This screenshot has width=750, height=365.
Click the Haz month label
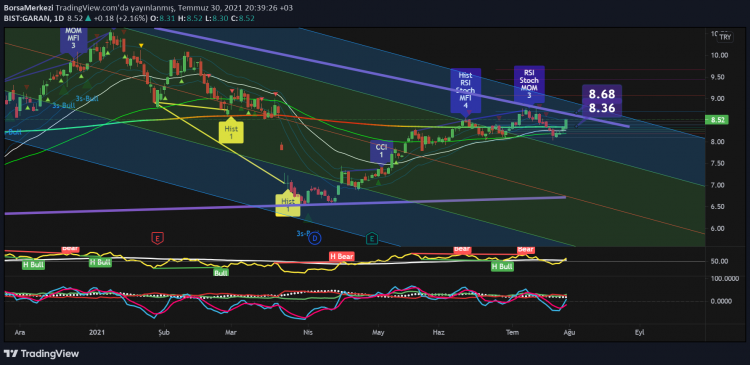[438, 332]
